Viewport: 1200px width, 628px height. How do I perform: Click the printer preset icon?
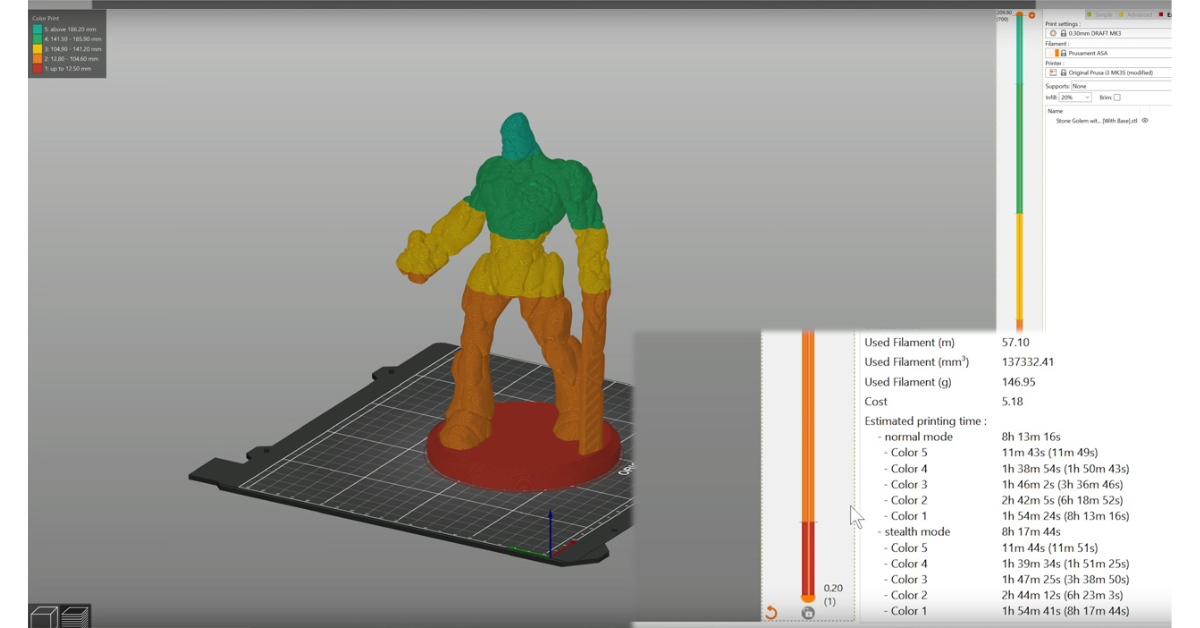pos(1052,73)
